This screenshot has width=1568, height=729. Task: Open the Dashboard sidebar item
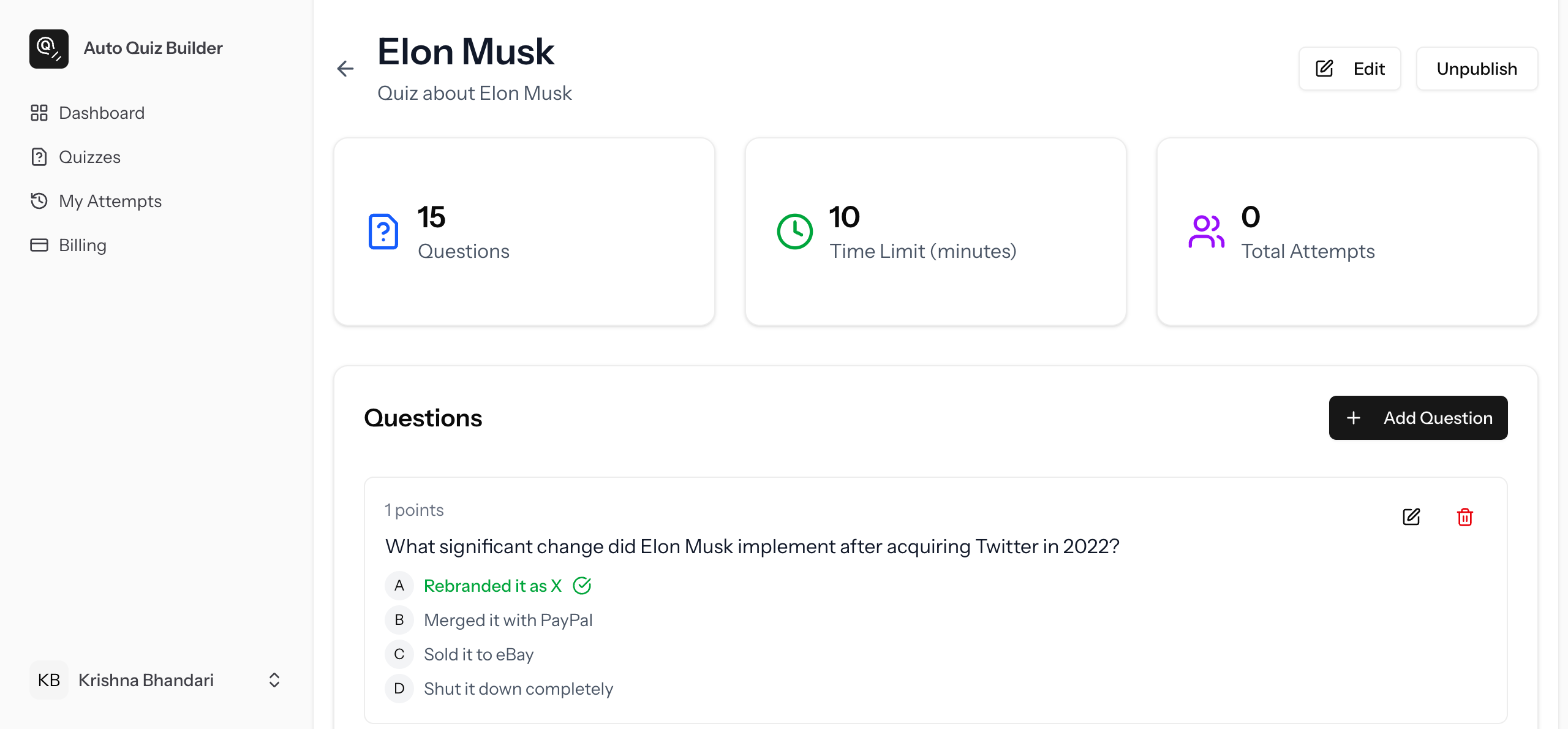pos(102,113)
